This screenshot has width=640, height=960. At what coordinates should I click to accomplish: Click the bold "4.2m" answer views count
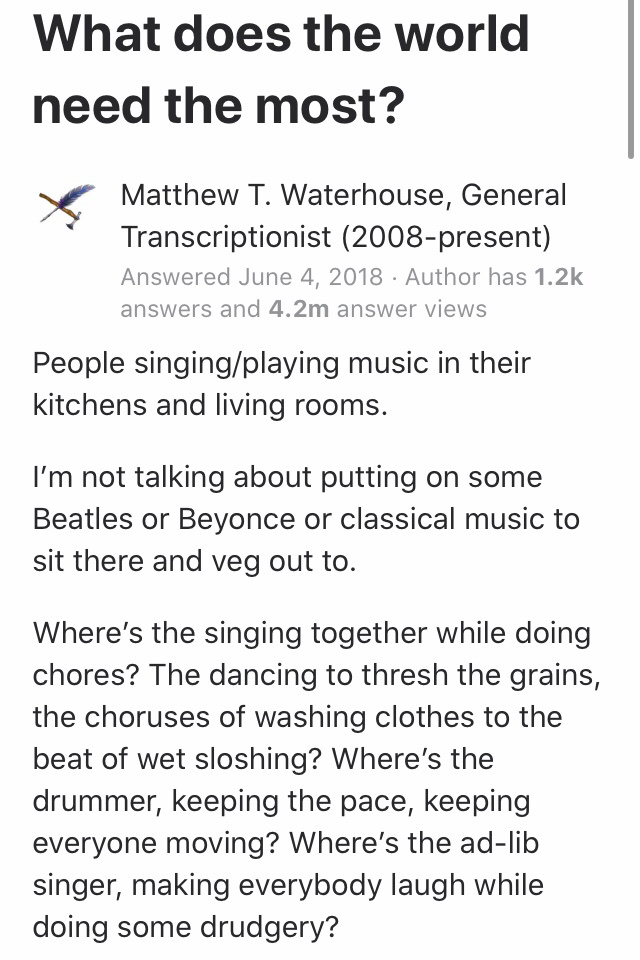[298, 309]
